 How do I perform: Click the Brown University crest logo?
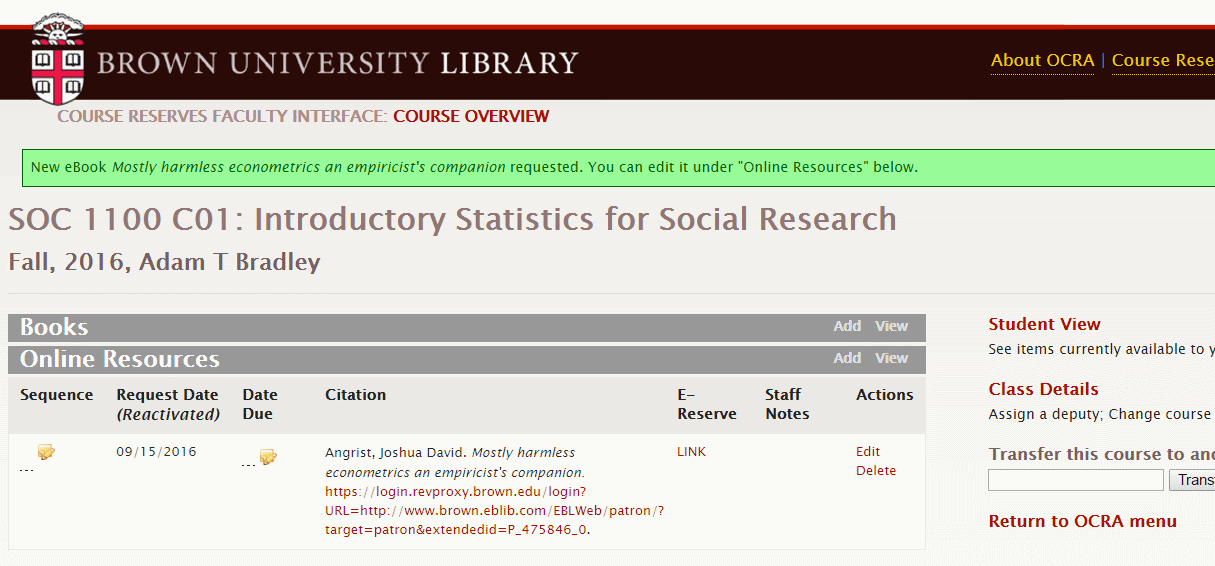pos(57,59)
